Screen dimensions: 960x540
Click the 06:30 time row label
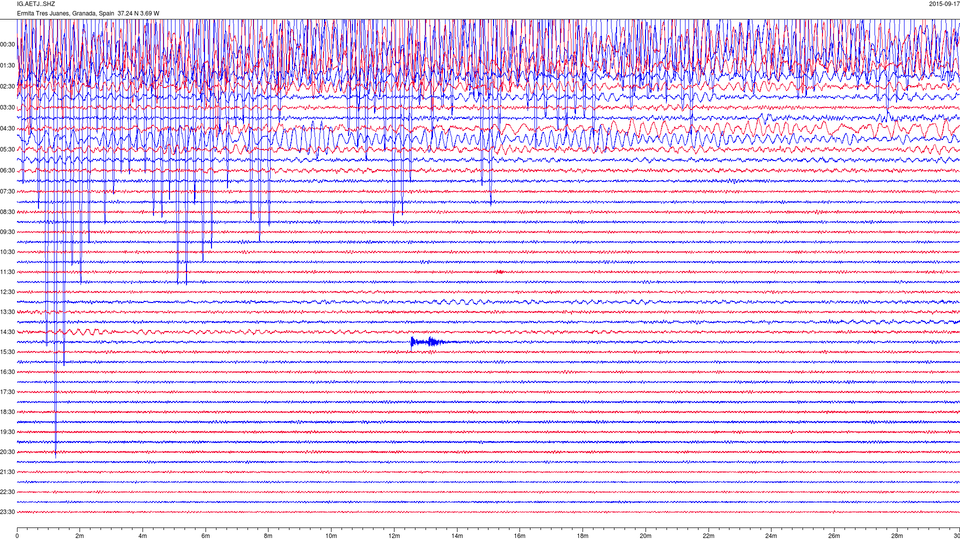7,170
